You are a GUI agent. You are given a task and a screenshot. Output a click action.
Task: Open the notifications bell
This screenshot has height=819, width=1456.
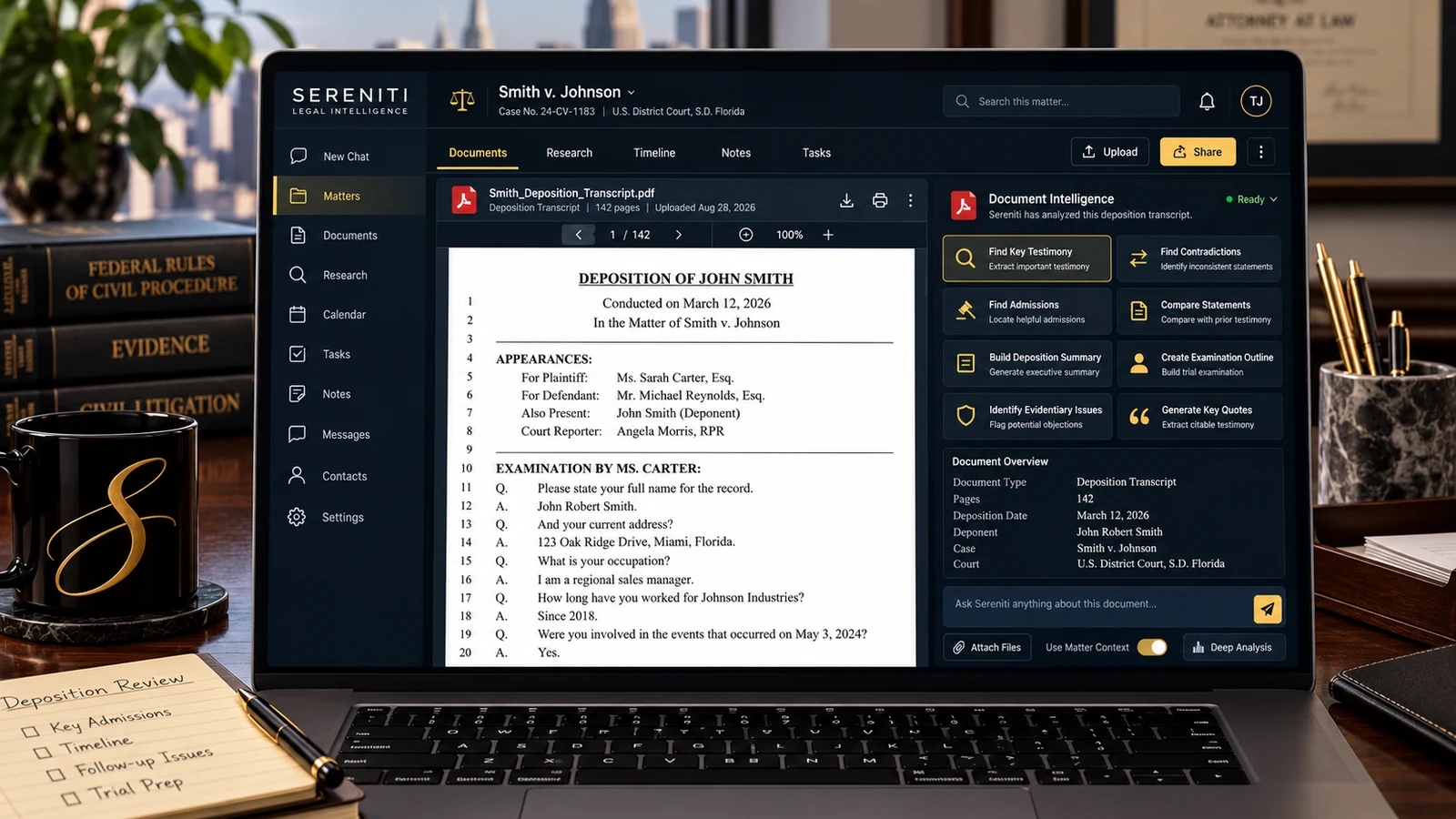(1207, 101)
